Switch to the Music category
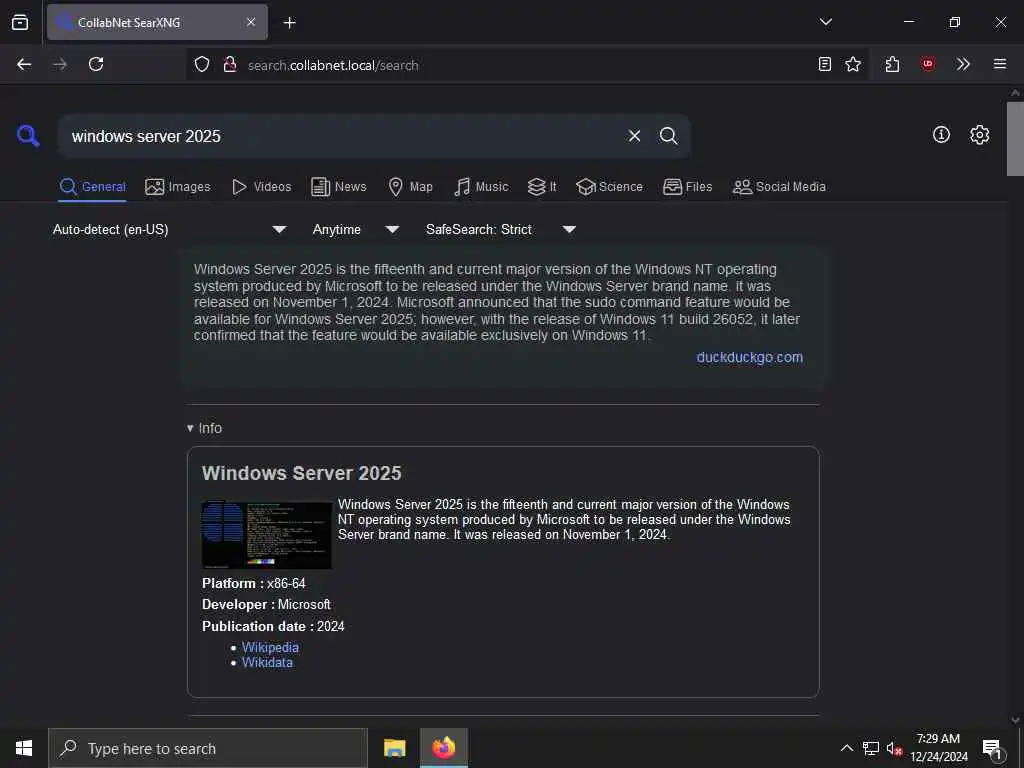This screenshot has width=1024, height=768. point(481,187)
